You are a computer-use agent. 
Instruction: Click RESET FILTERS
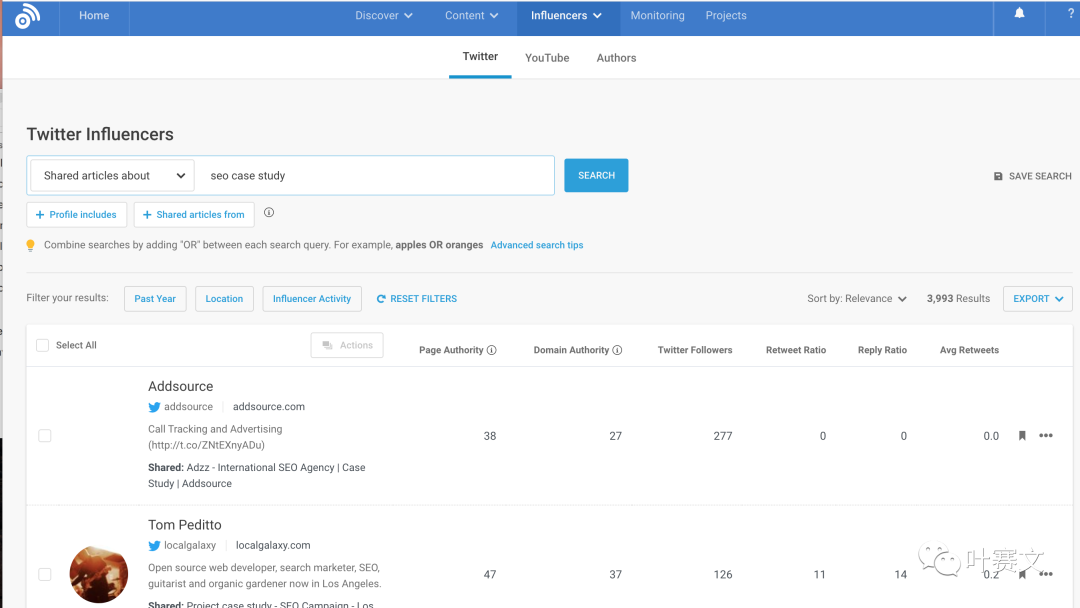click(x=417, y=299)
